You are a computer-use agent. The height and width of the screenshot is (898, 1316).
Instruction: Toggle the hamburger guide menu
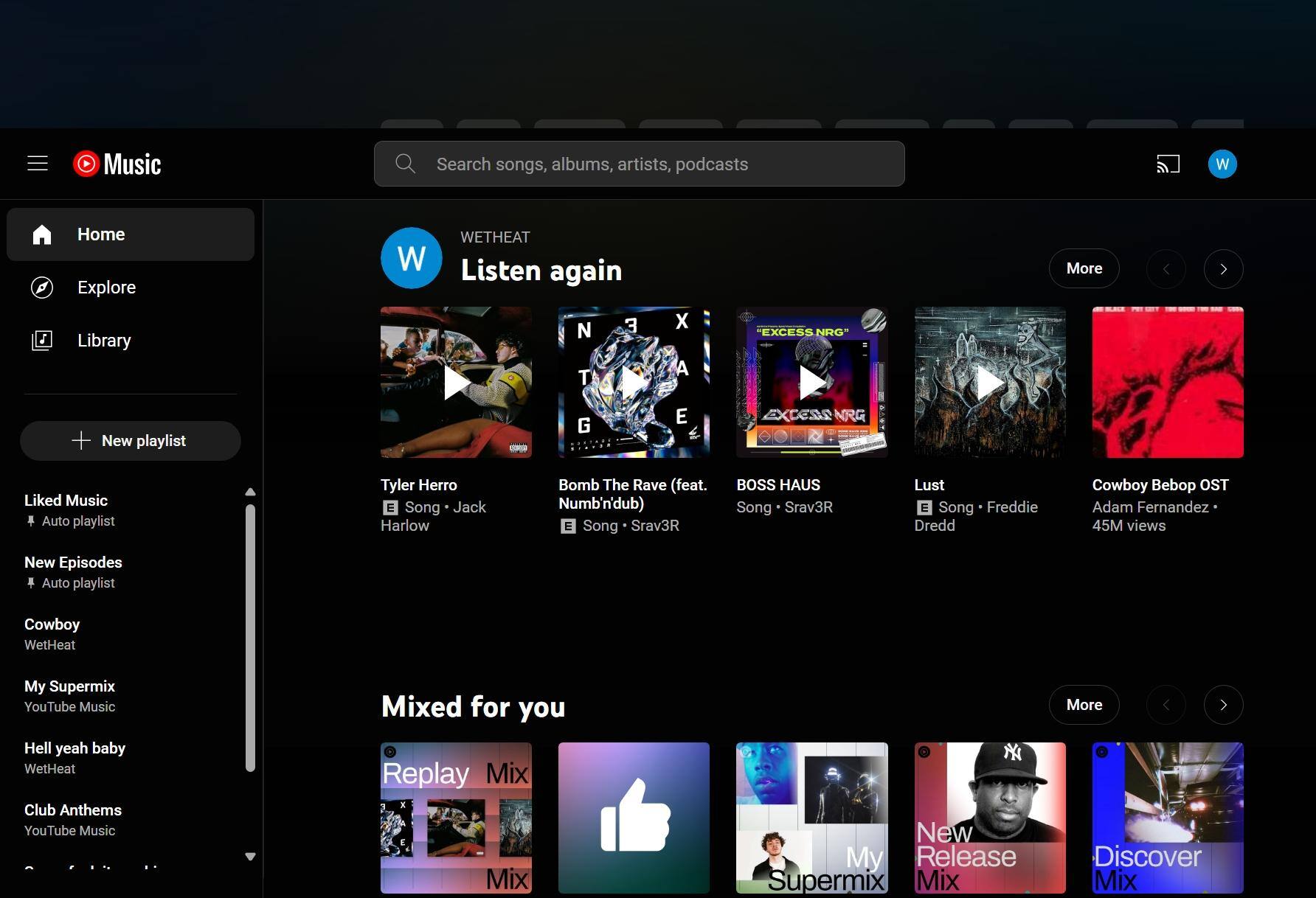(38, 164)
